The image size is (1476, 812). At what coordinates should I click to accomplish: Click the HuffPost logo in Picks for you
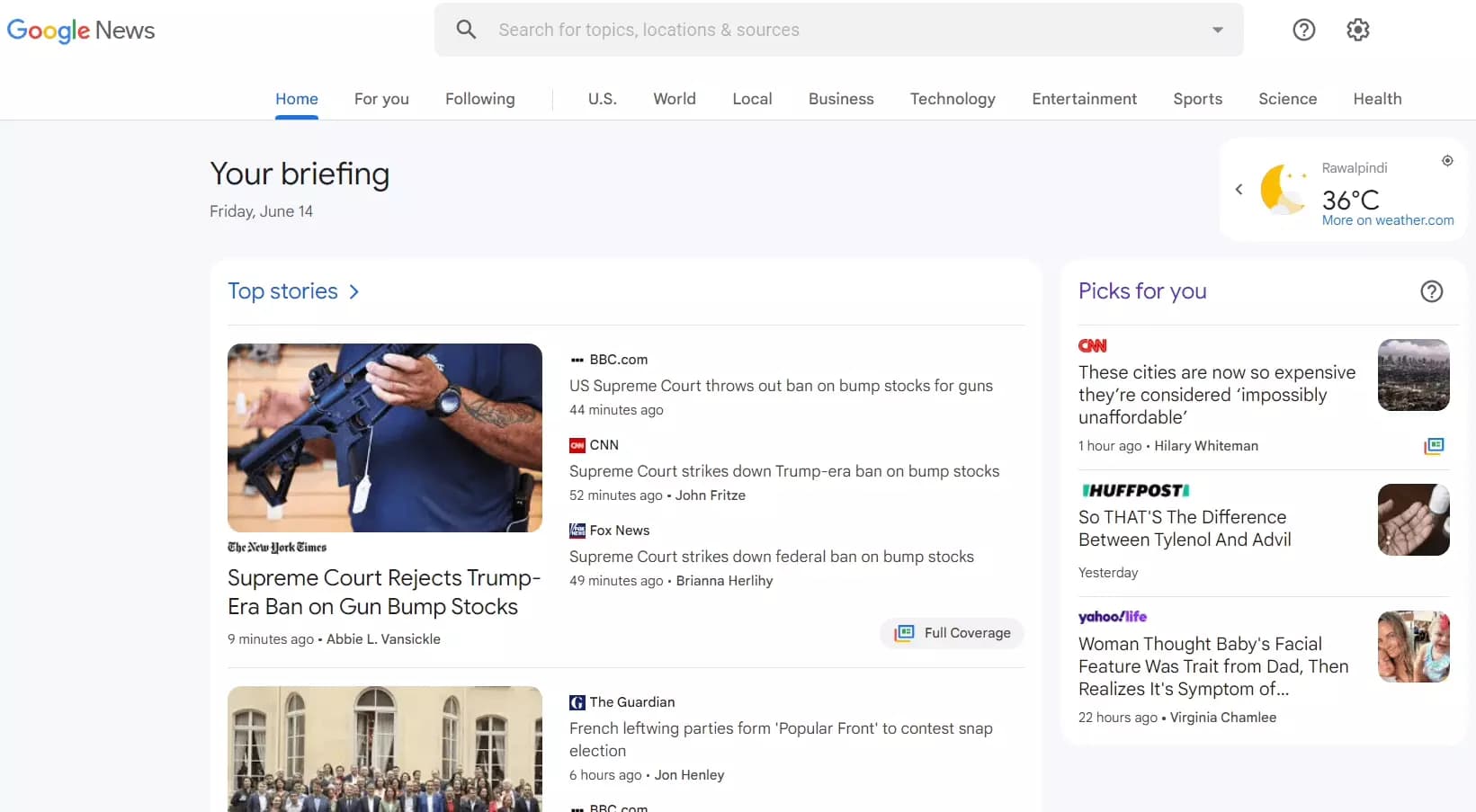(x=1135, y=490)
